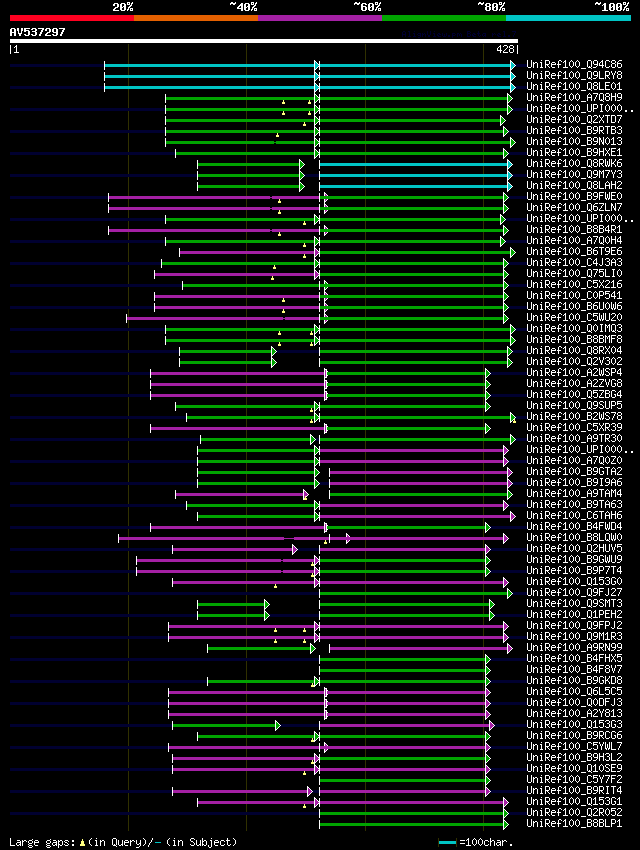Select the UniRef100_Q8RX04 hit name
The width and height of the screenshot is (640, 850).
pyautogui.click(x=574, y=351)
